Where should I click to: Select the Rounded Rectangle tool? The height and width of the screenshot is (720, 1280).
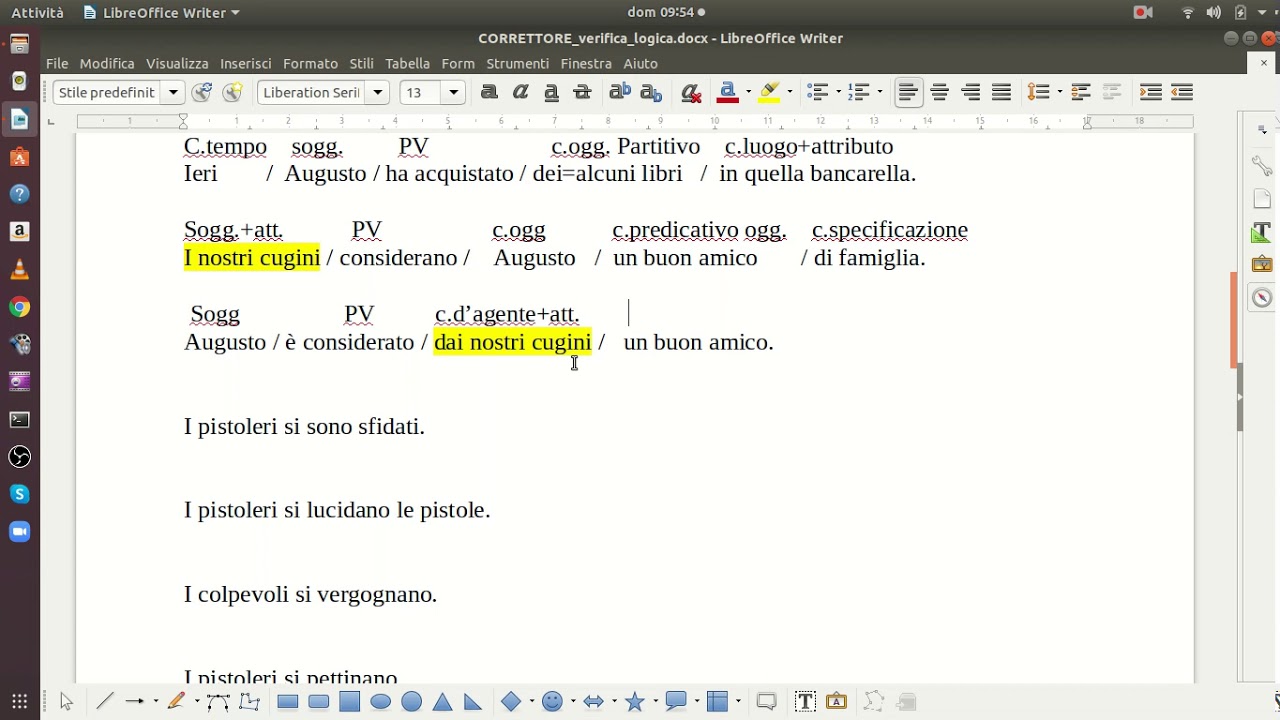coord(319,701)
